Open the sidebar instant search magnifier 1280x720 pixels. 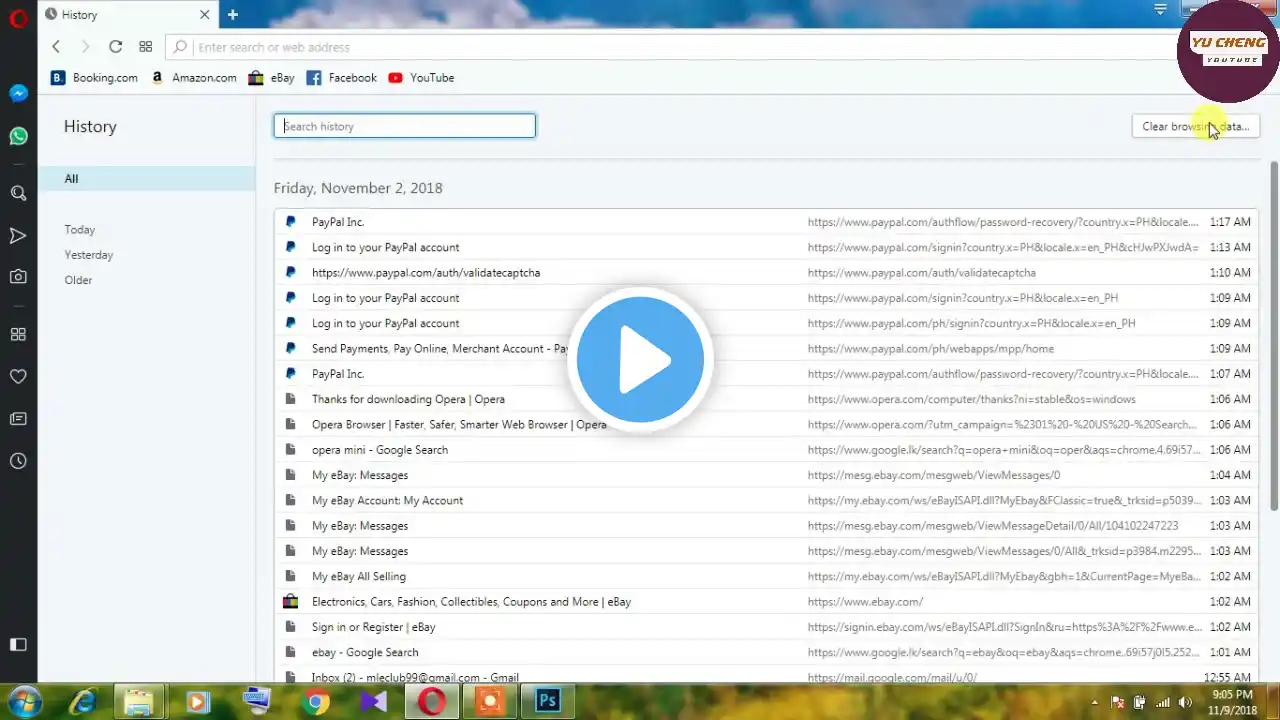coord(18,193)
